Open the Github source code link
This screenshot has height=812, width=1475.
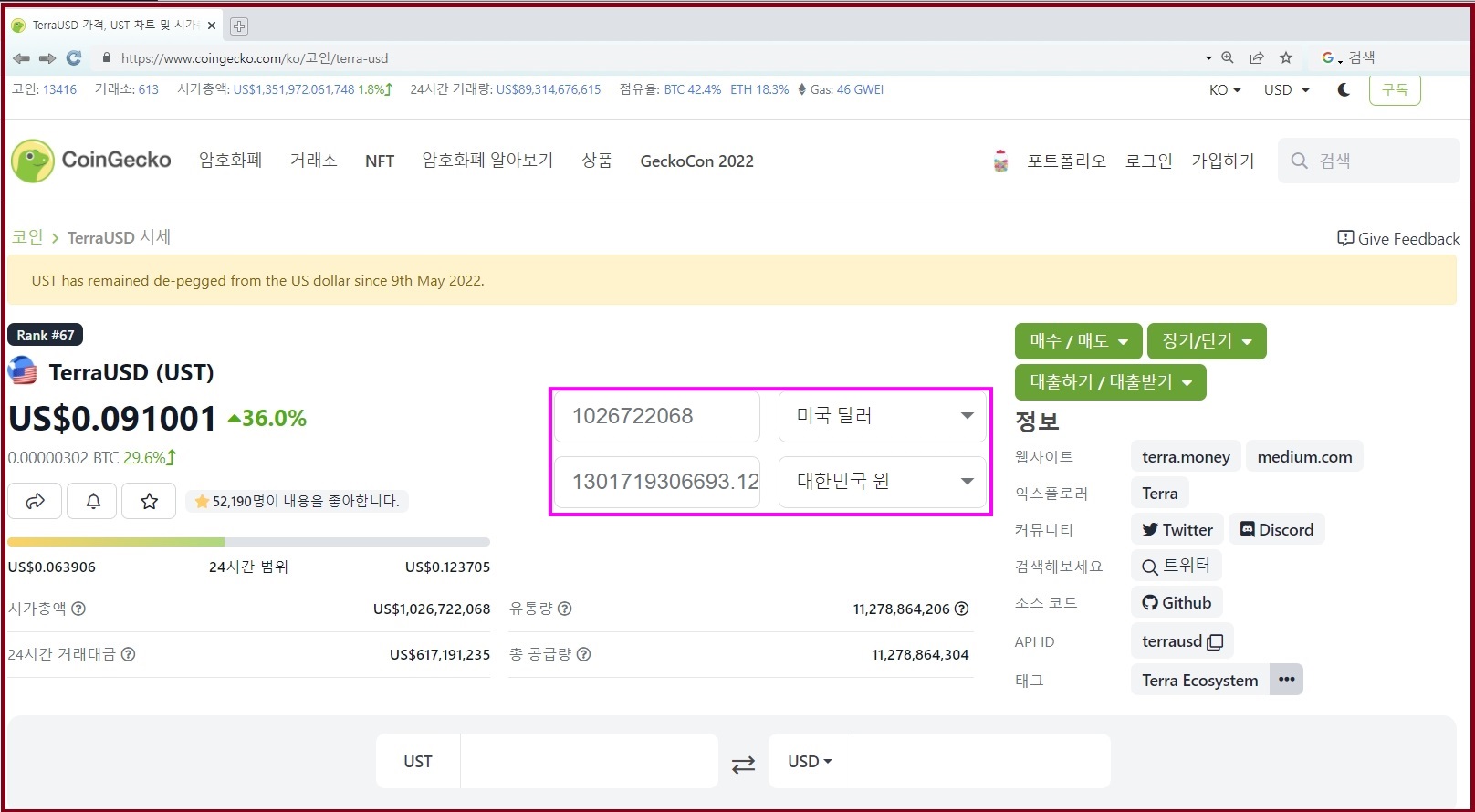tap(1177, 602)
